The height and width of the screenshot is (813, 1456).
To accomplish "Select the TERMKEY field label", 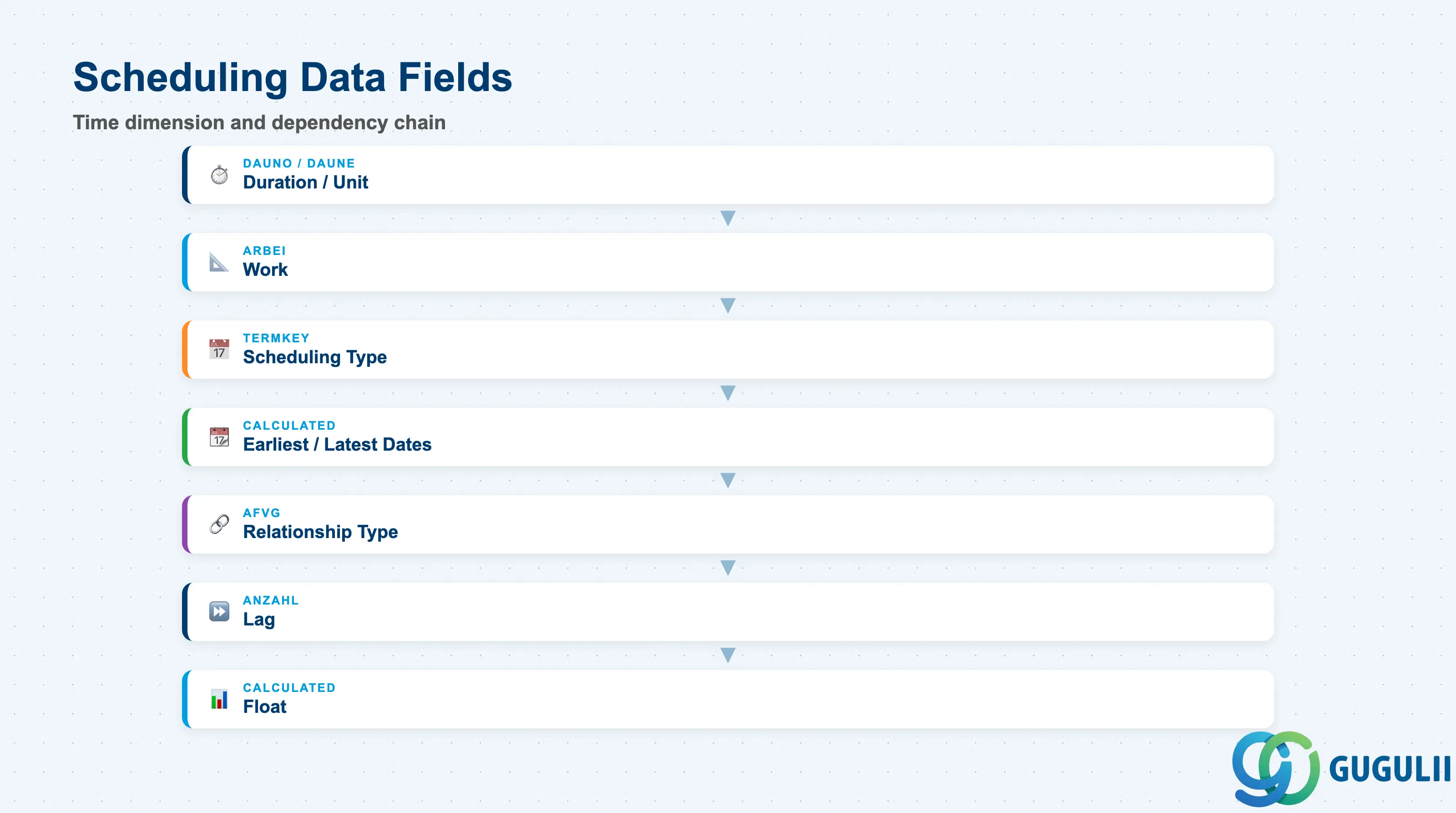I will point(276,338).
